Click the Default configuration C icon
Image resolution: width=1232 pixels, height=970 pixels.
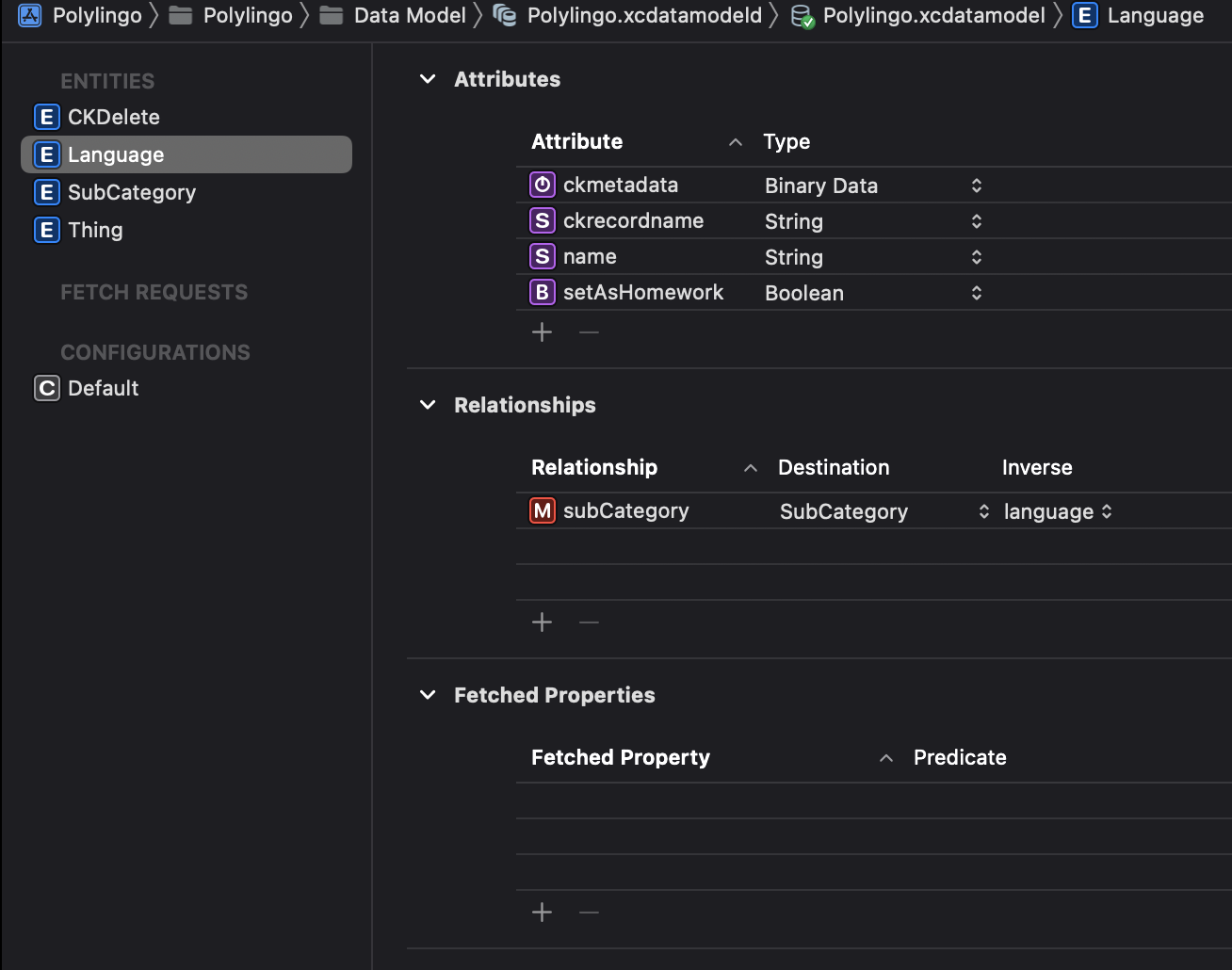[46, 388]
